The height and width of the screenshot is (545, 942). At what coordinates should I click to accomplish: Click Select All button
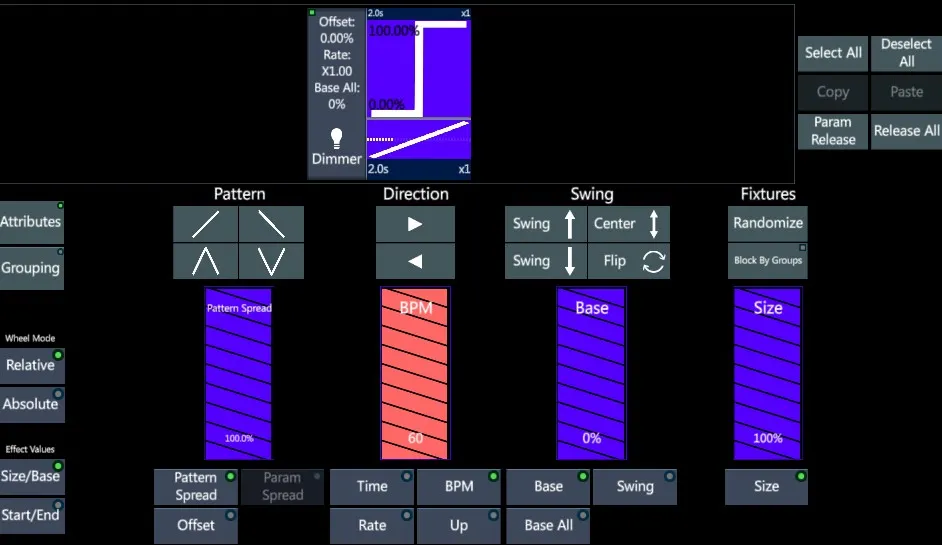833,53
